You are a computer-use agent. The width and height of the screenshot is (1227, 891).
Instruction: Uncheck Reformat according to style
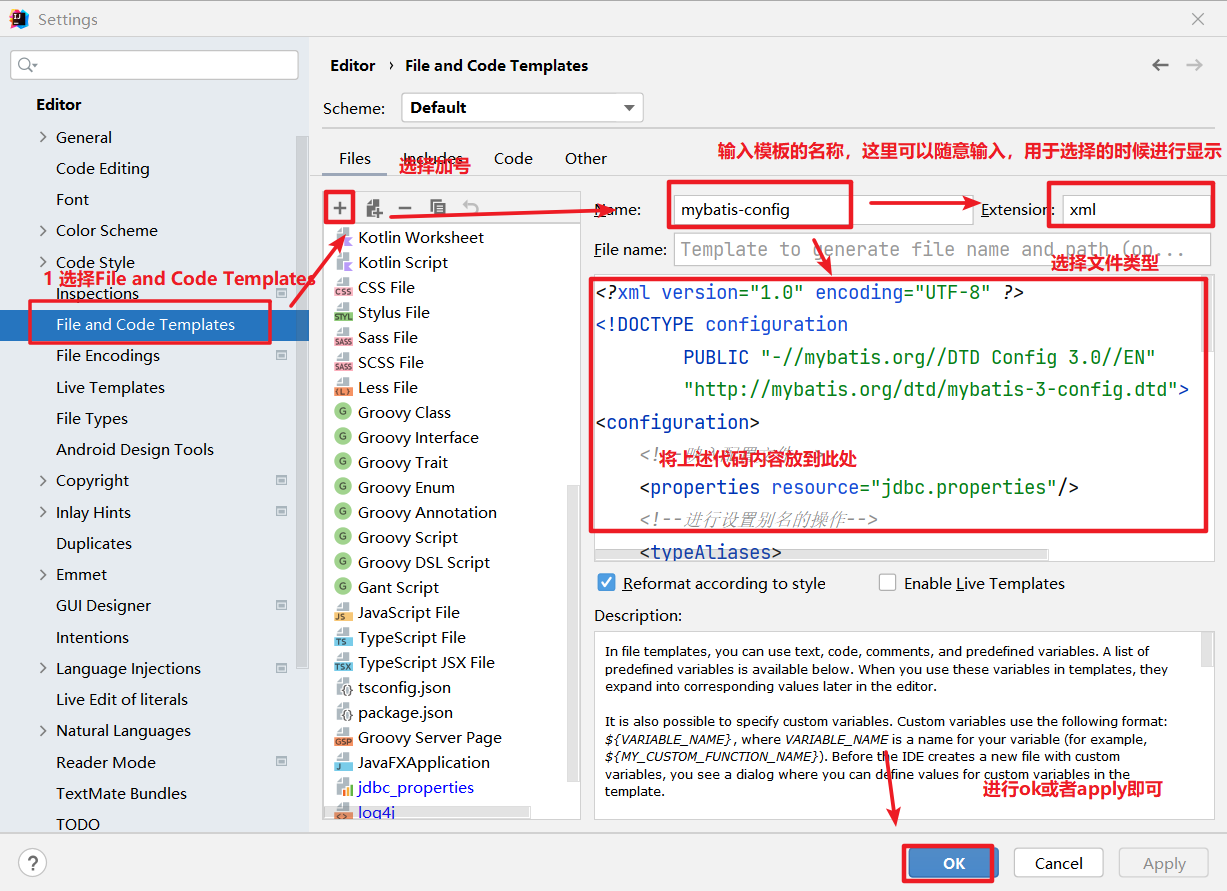(606, 583)
